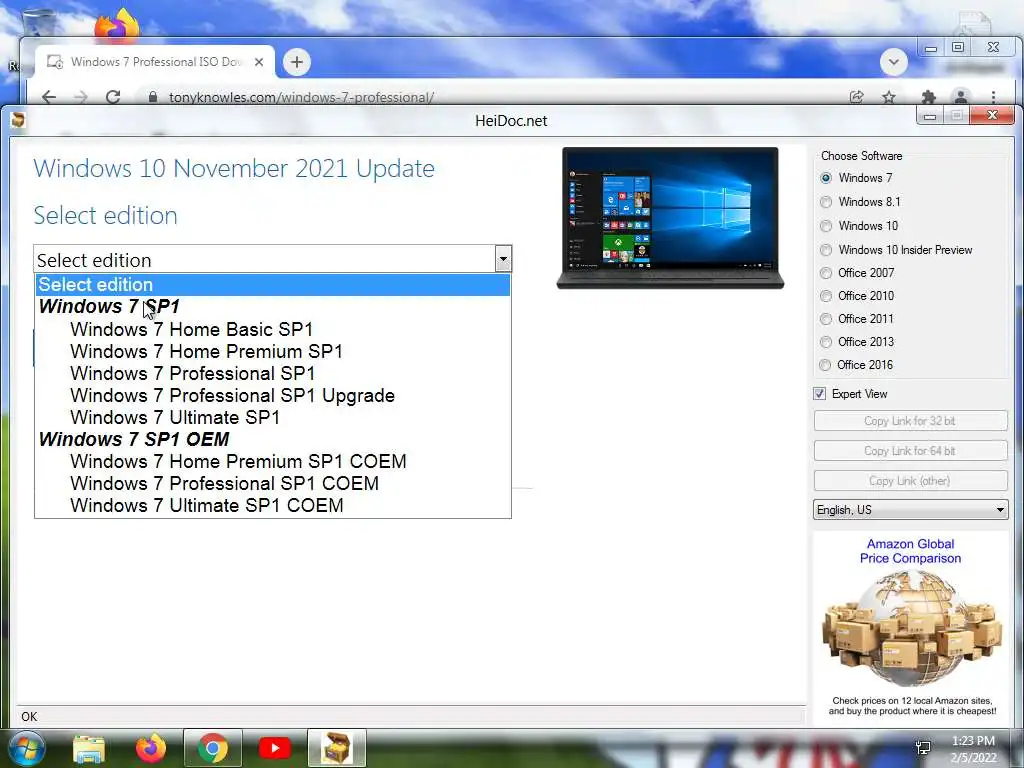
Task: Select the Office 2007 radio button
Action: (x=826, y=273)
